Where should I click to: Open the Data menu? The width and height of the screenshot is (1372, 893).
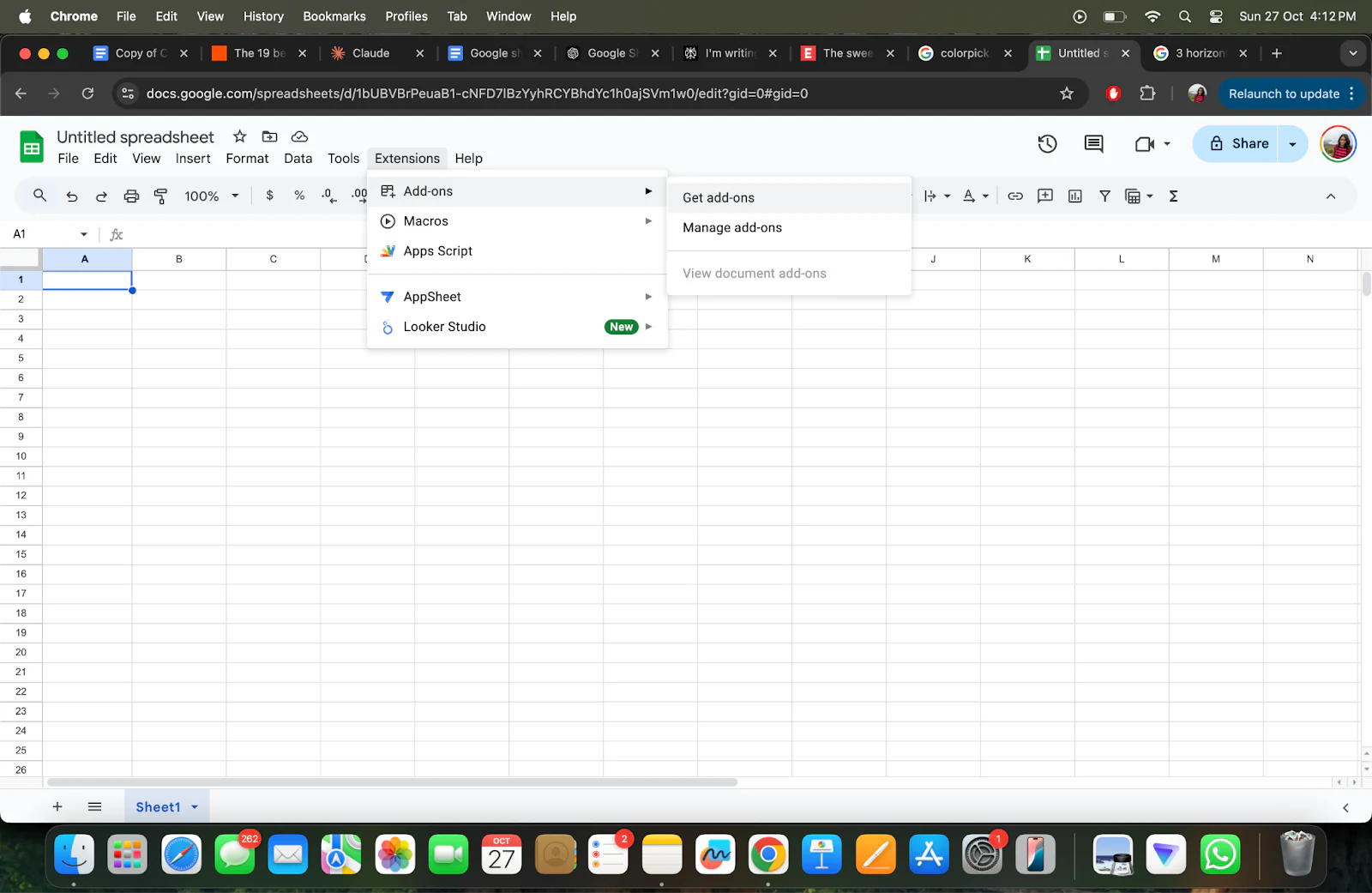298,159
